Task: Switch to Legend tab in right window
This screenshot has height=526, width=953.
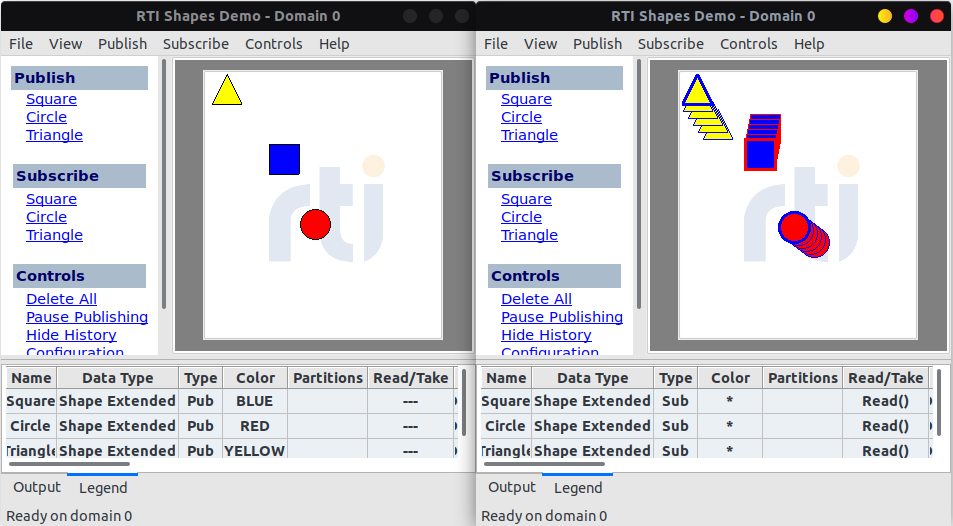Action: [x=577, y=488]
